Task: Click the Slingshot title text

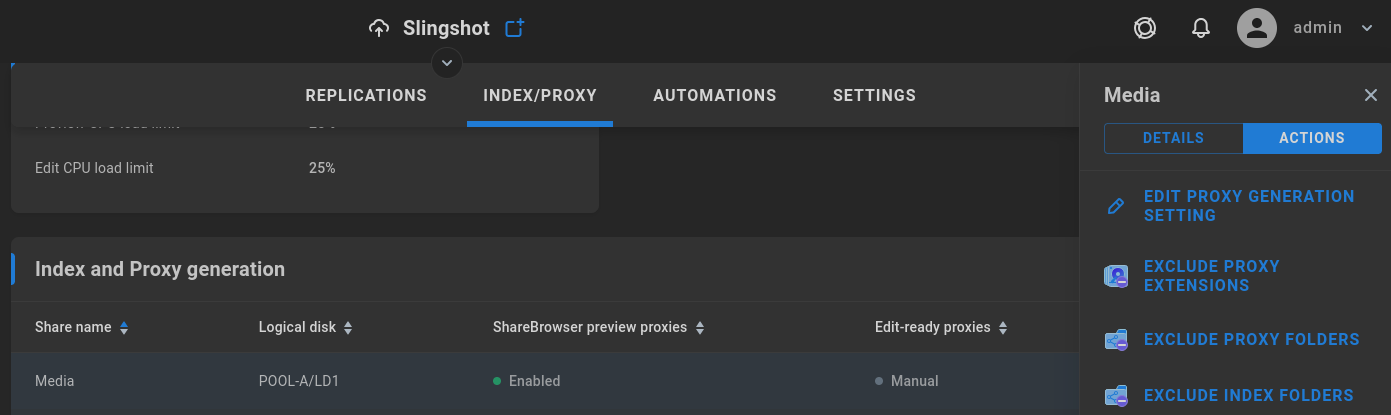Action: click(x=446, y=28)
